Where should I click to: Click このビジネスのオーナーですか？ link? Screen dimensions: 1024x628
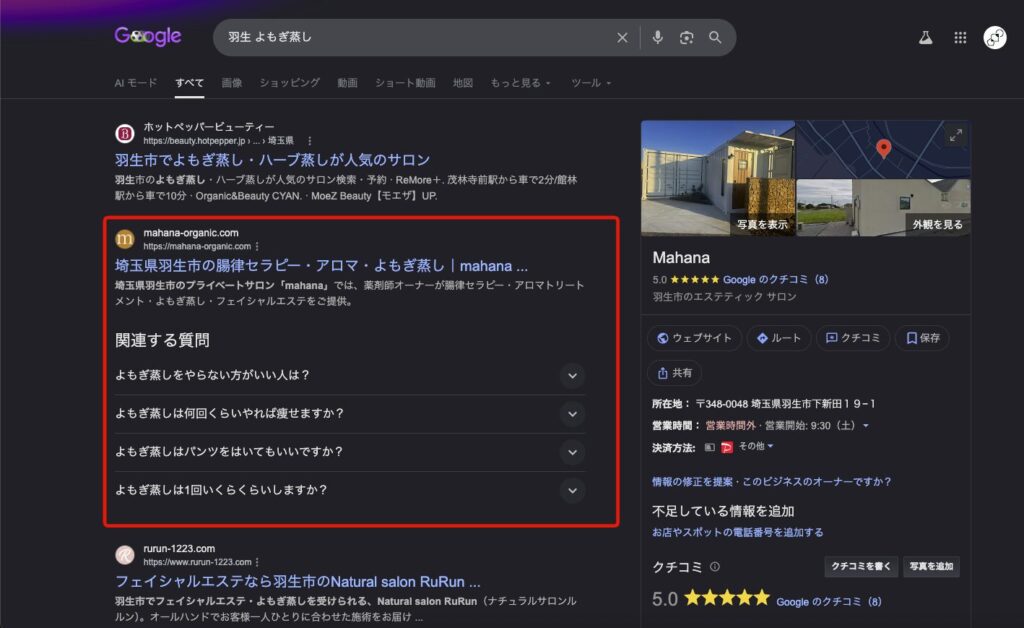[816, 482]
